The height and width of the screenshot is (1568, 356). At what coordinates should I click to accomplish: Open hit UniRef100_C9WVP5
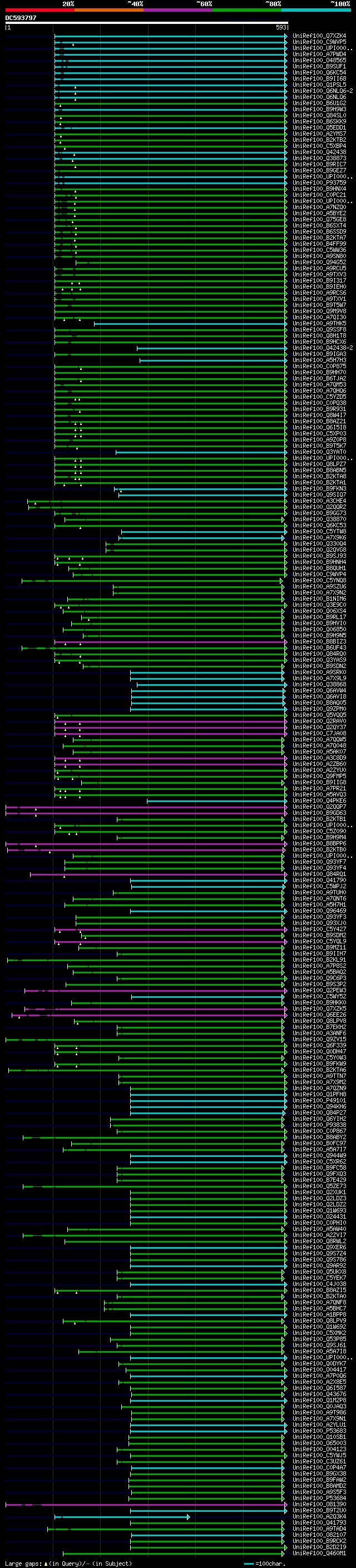[319, 42]
